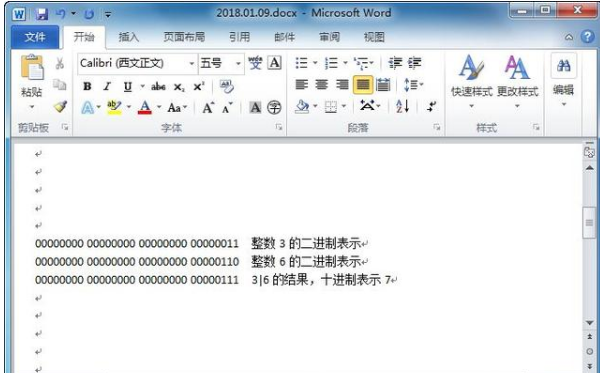
Task: Click the Numbering list icon
Action: pyautogui.click(x=331, y=63)
